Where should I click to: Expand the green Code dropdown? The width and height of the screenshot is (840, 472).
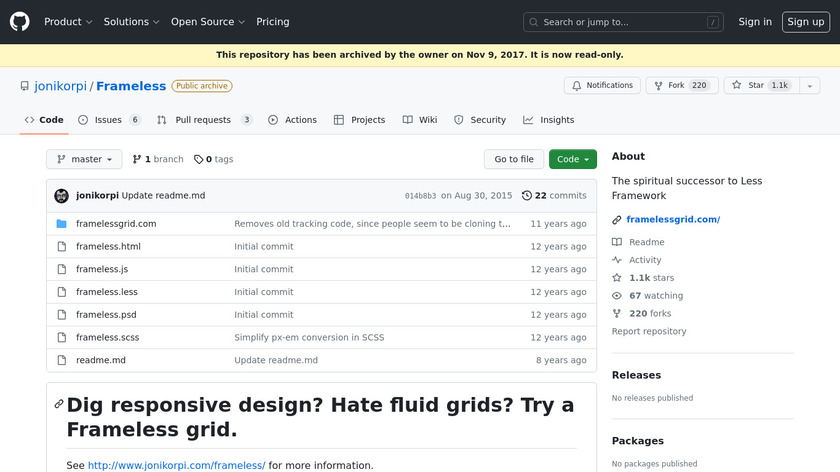pos(573,159)
